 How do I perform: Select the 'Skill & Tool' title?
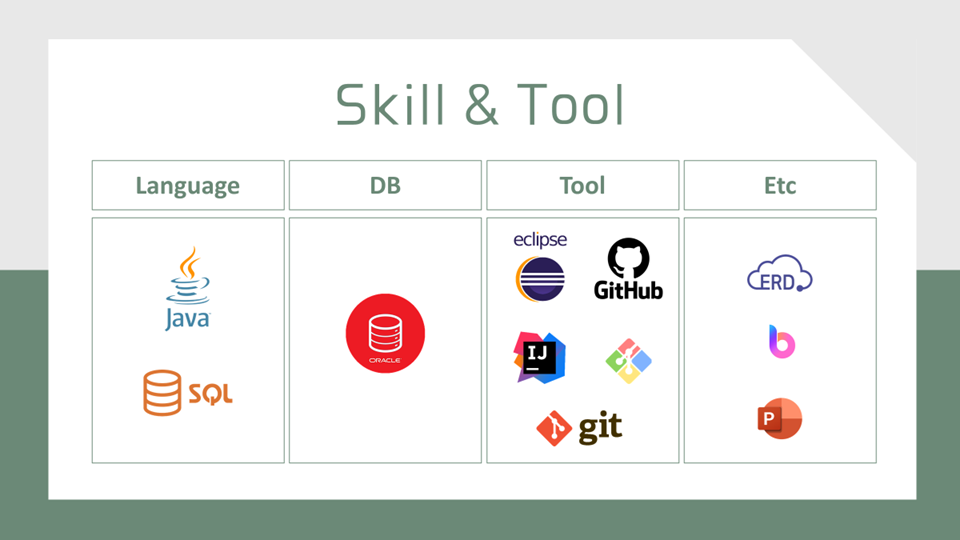coord(481,105)
